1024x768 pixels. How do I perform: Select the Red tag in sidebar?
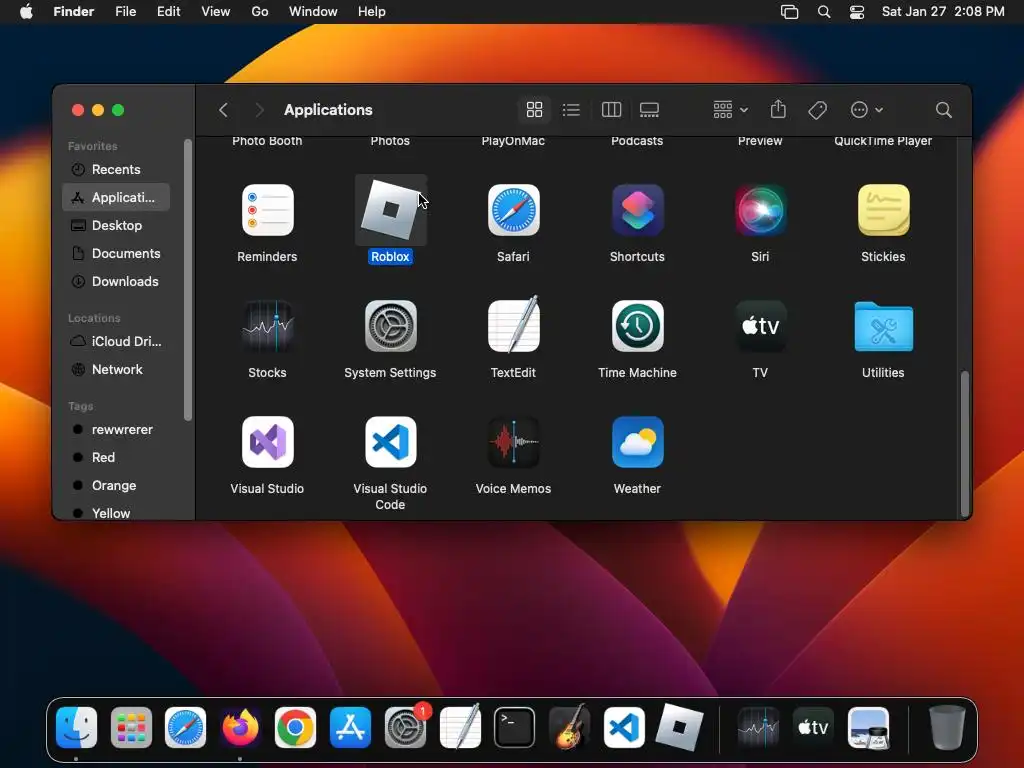(116, 458)
